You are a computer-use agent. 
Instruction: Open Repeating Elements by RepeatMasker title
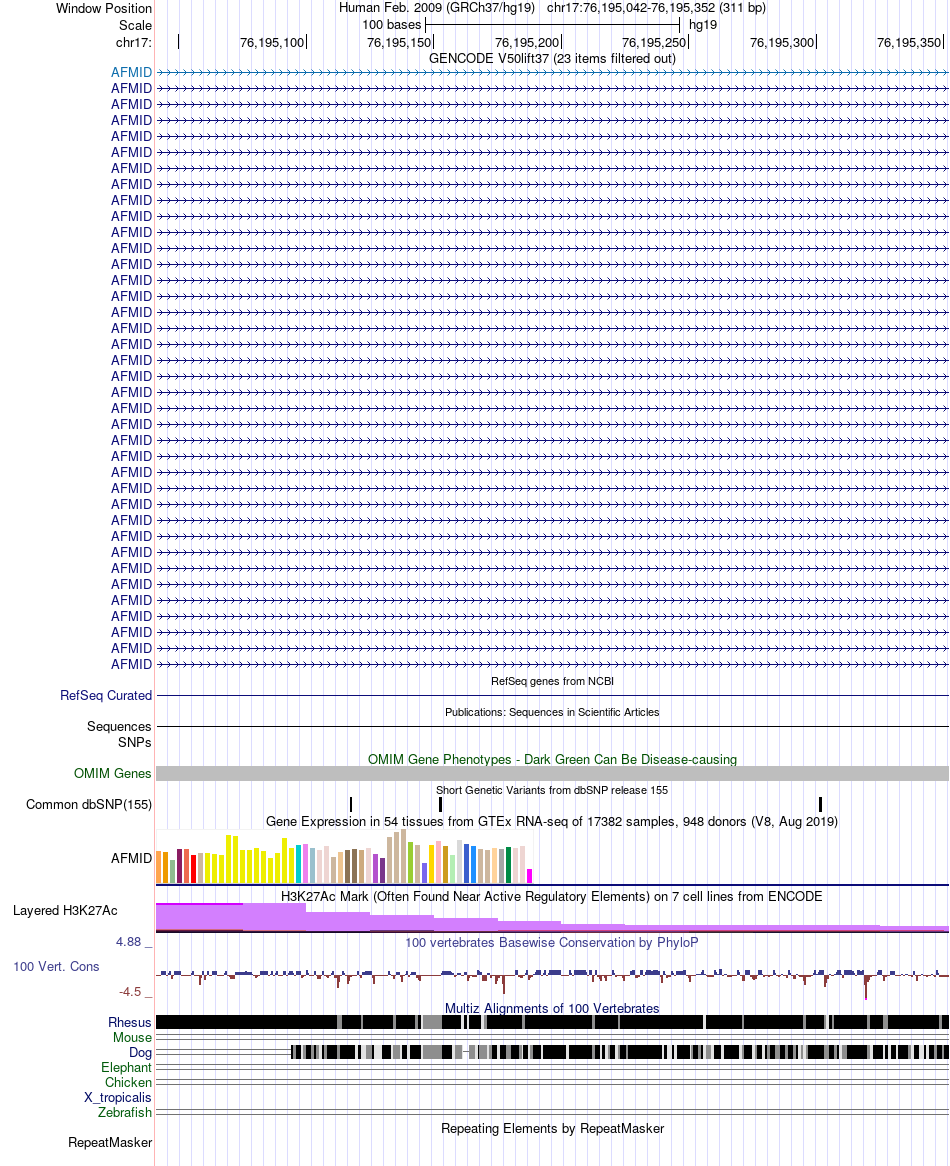[552, 1128]
